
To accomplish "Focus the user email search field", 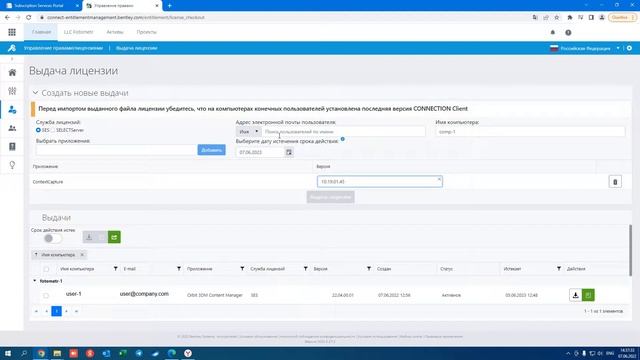I will (x=343, y=132).
